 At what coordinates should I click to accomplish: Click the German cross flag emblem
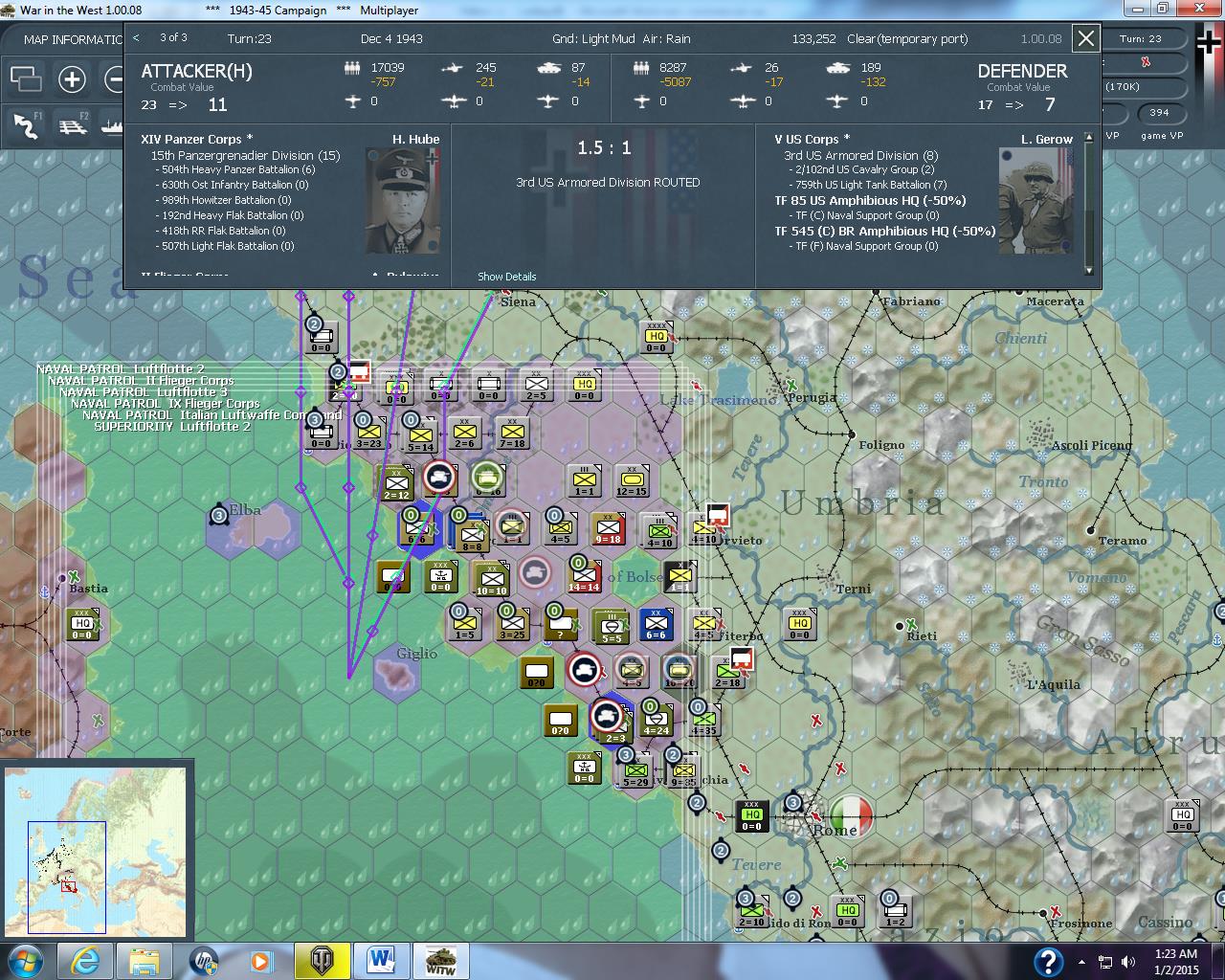(1210, 43)
